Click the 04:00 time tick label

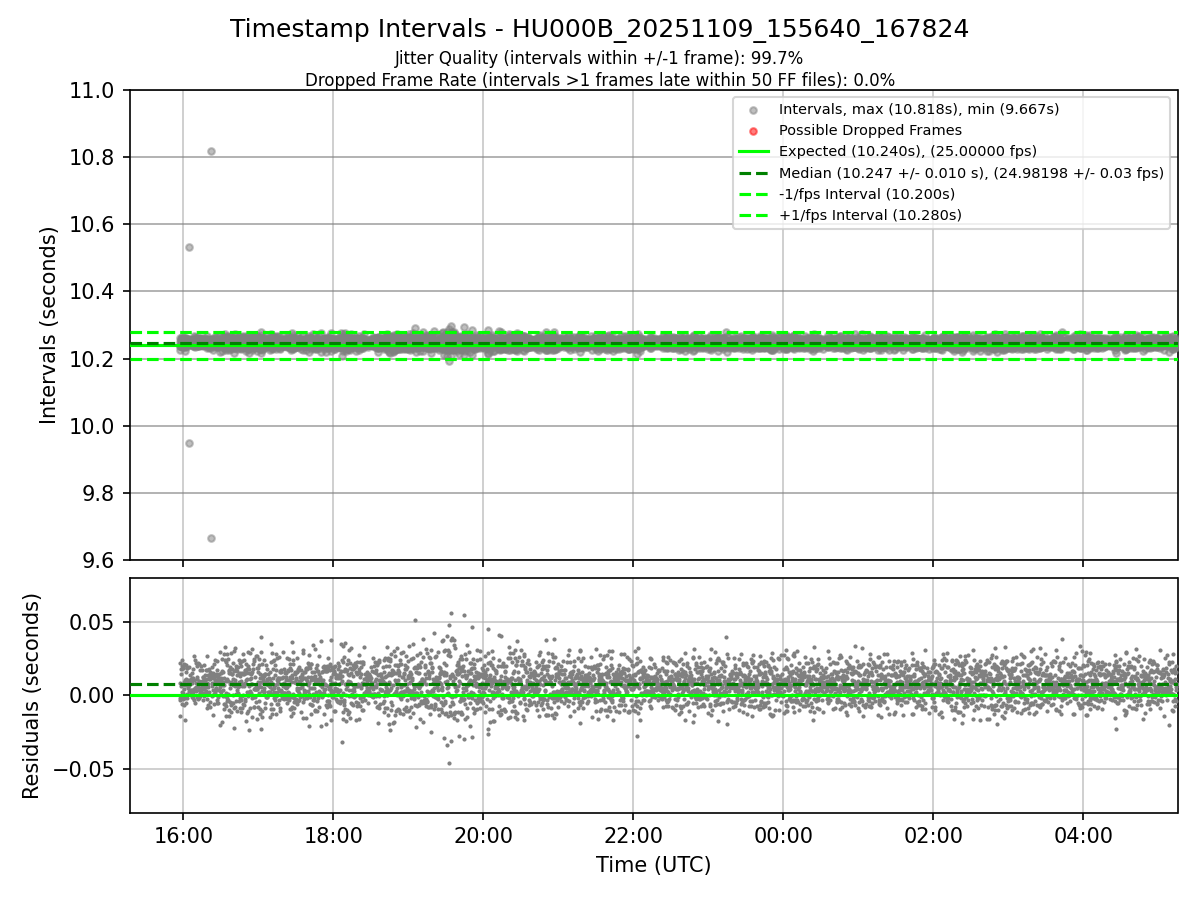point(1083,834)
